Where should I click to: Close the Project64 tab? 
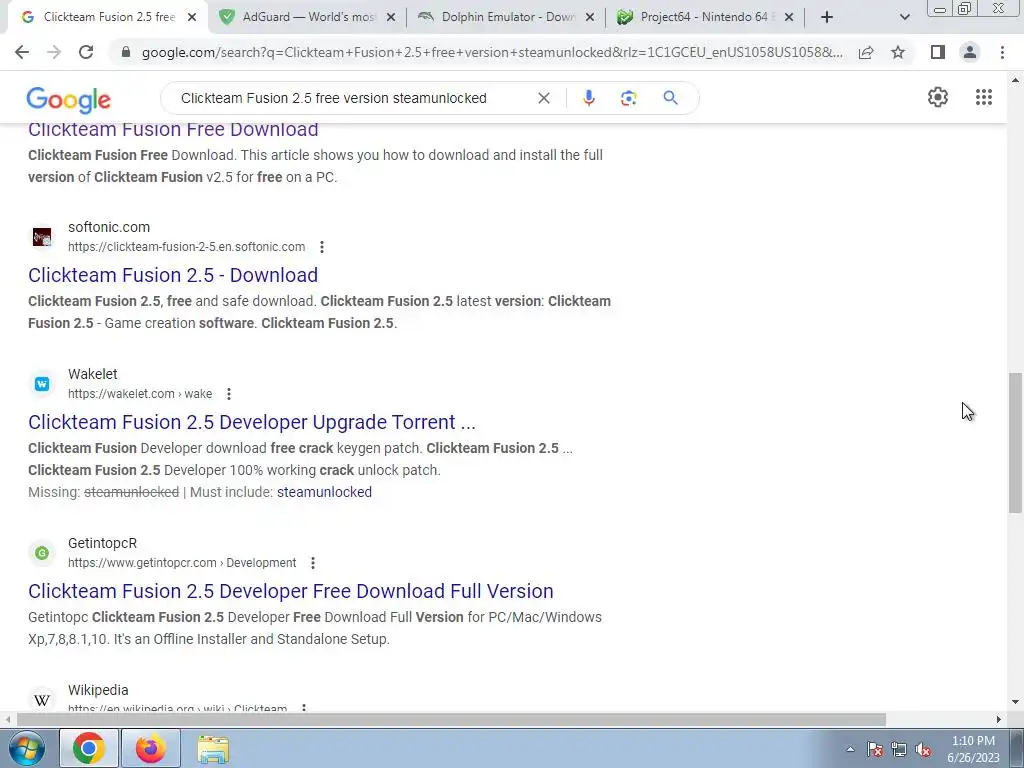[x=789, y=17]
